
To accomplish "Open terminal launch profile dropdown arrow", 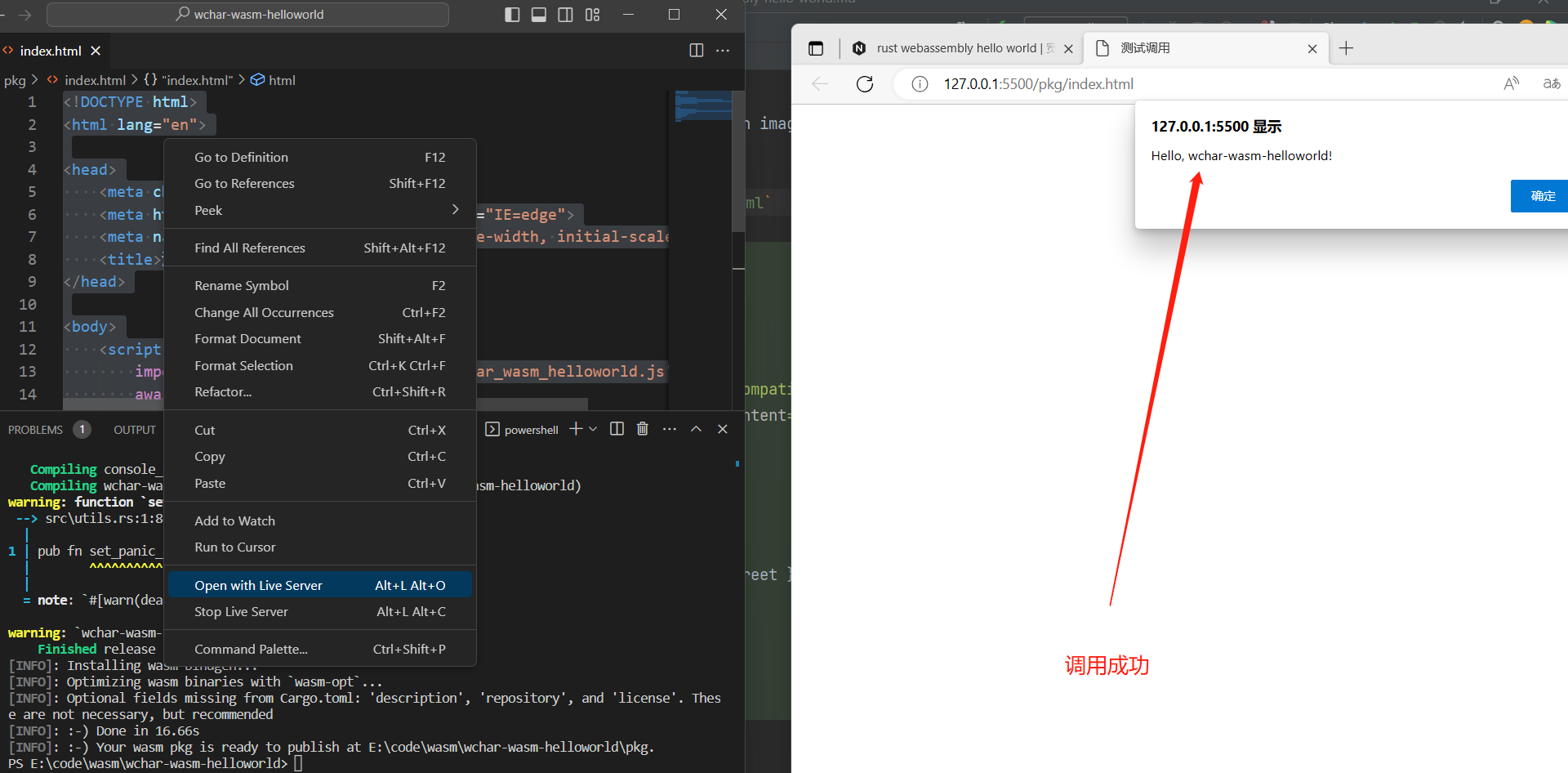I will (594, 429).
